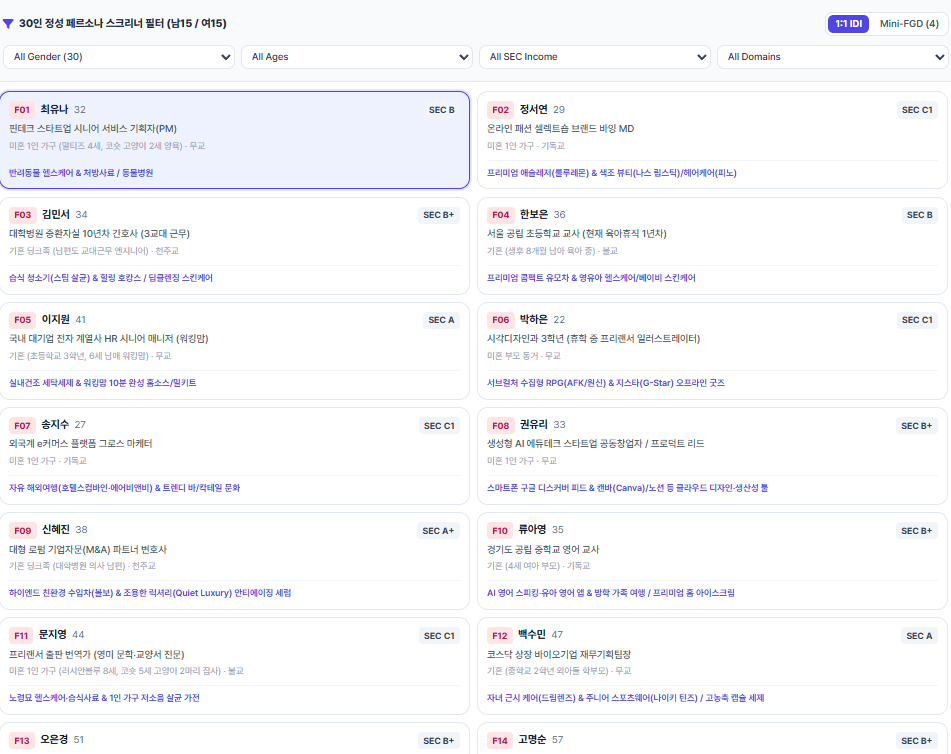Click the F05 badge on 이지원's card
This screenshot has width=951, height=754.
(22, 320)
